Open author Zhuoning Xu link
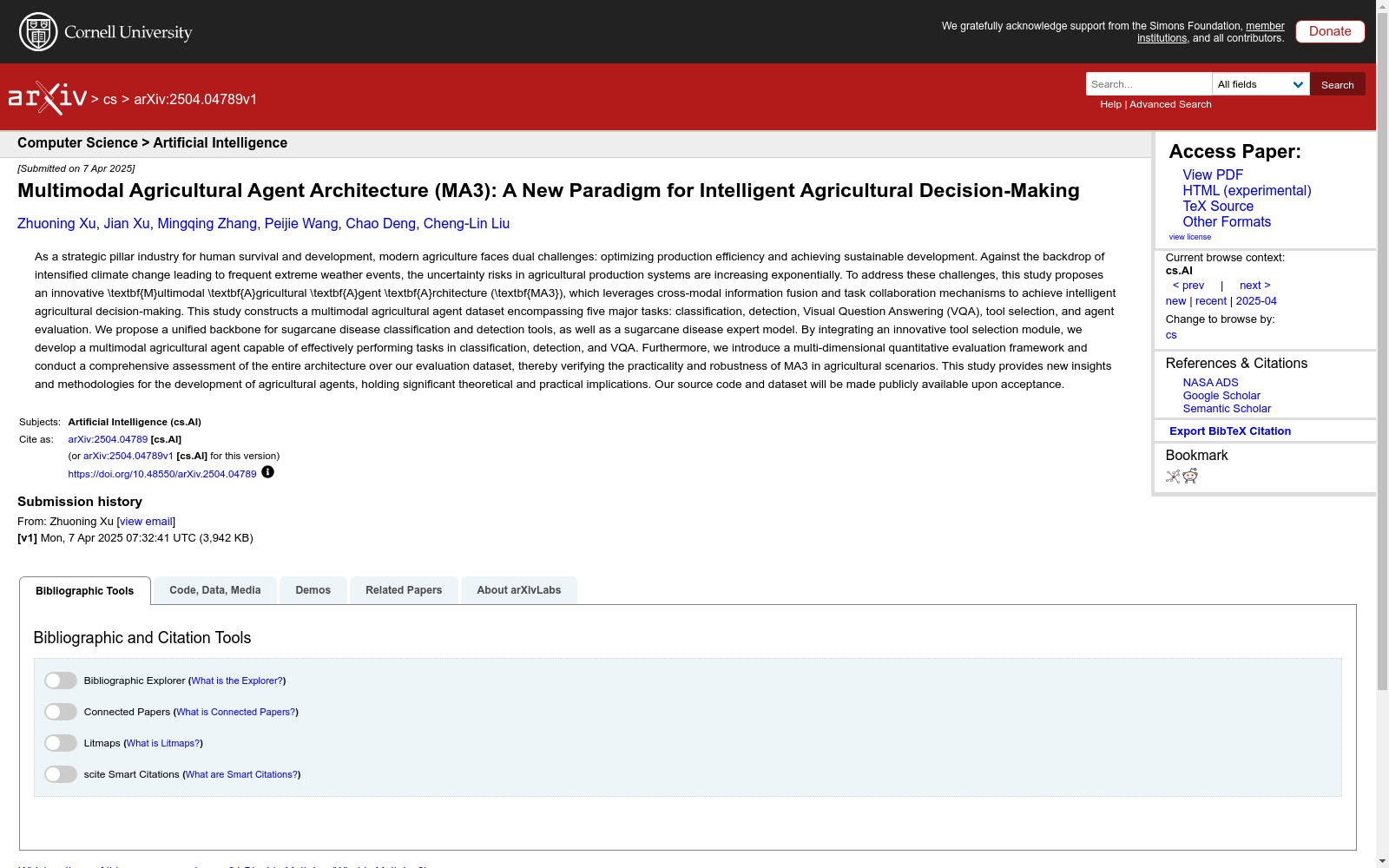Screen dimensions: 1389x868 (56, 224)
